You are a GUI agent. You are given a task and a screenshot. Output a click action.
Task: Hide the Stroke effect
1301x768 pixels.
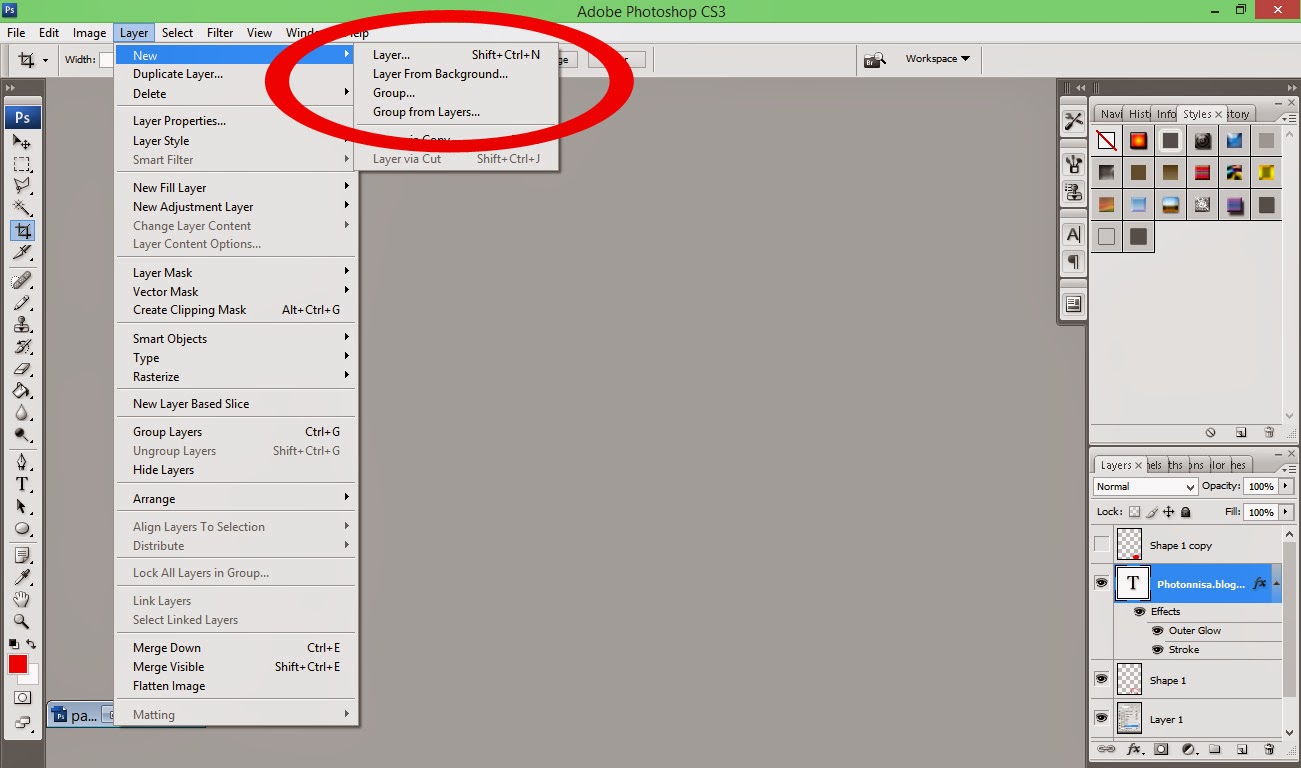[x=1157, y=650]
